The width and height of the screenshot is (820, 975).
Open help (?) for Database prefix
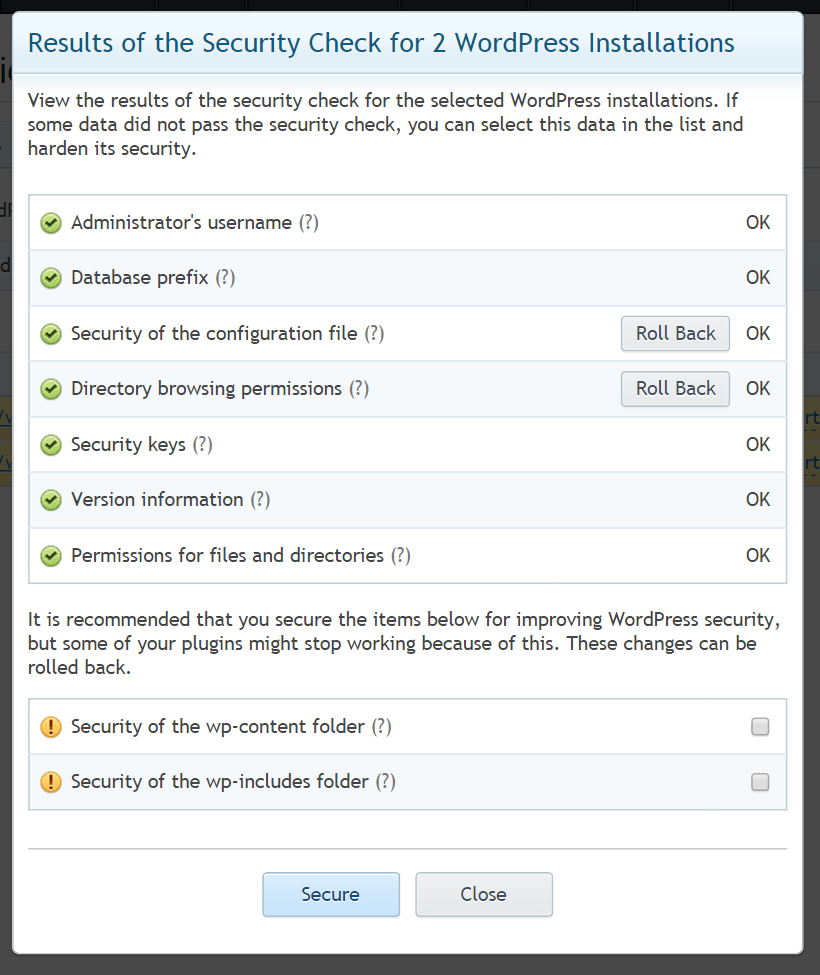(x=225, y=278)
